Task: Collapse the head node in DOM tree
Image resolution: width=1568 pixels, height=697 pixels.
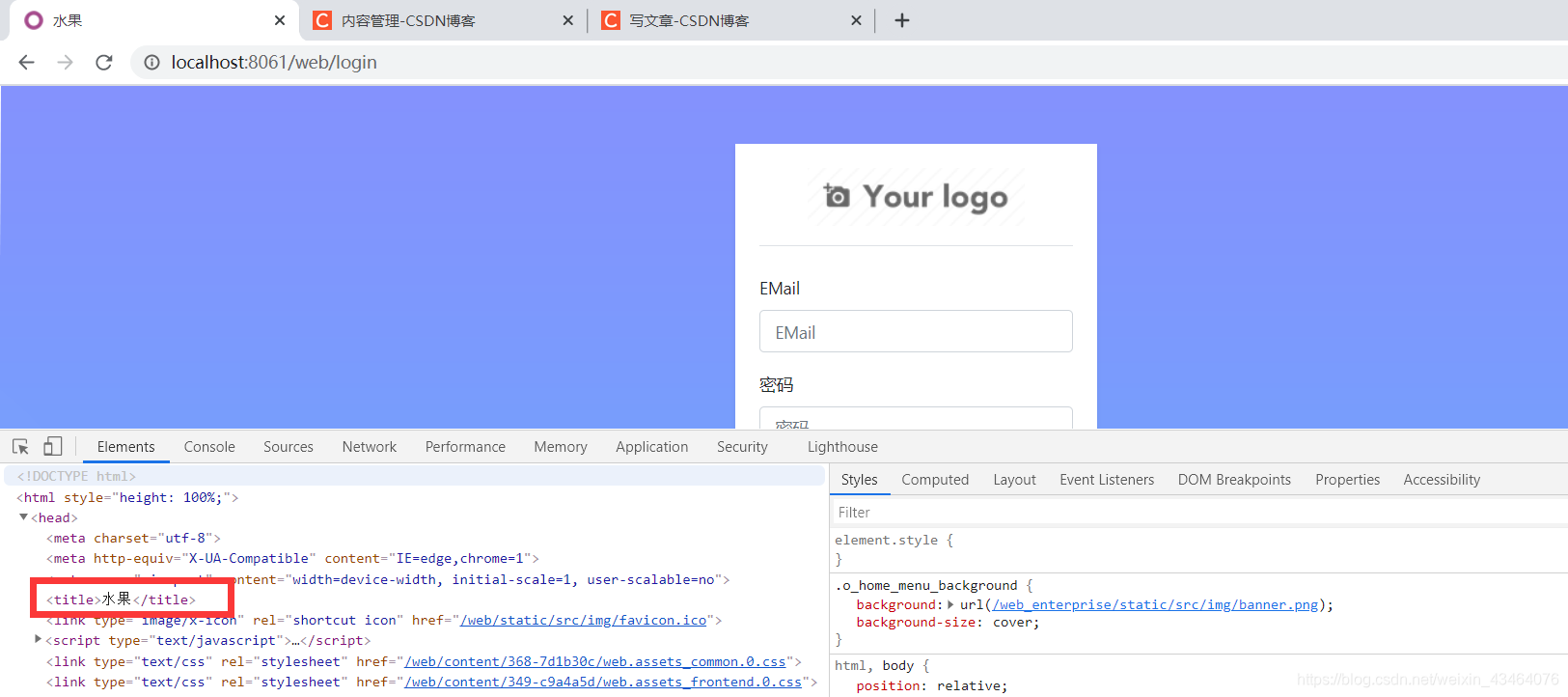Action: [x=23, y=517]
